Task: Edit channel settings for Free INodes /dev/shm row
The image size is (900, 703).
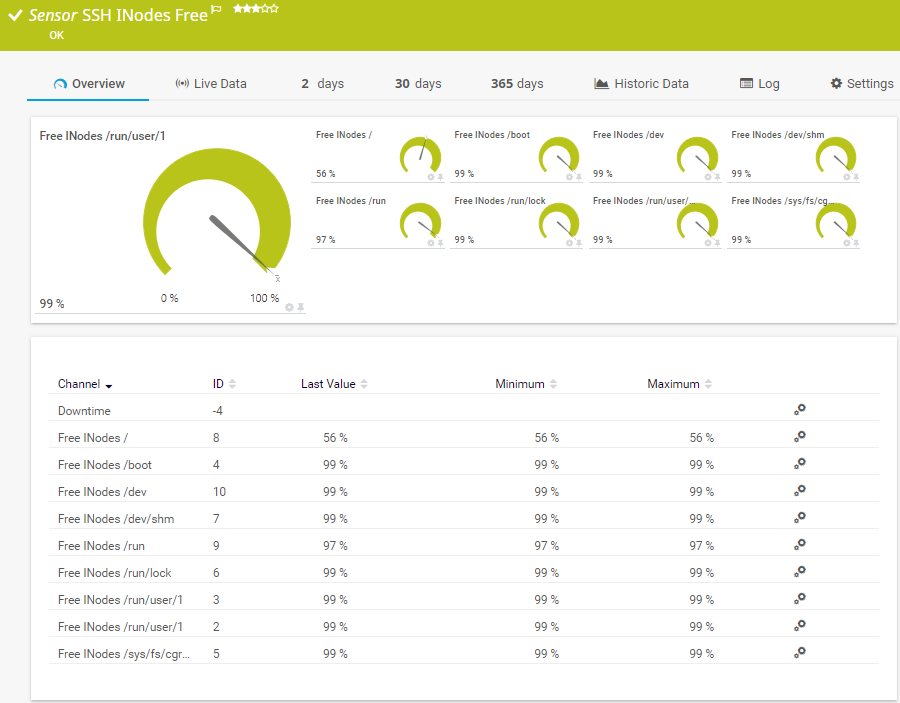Action: pos(799,518)
